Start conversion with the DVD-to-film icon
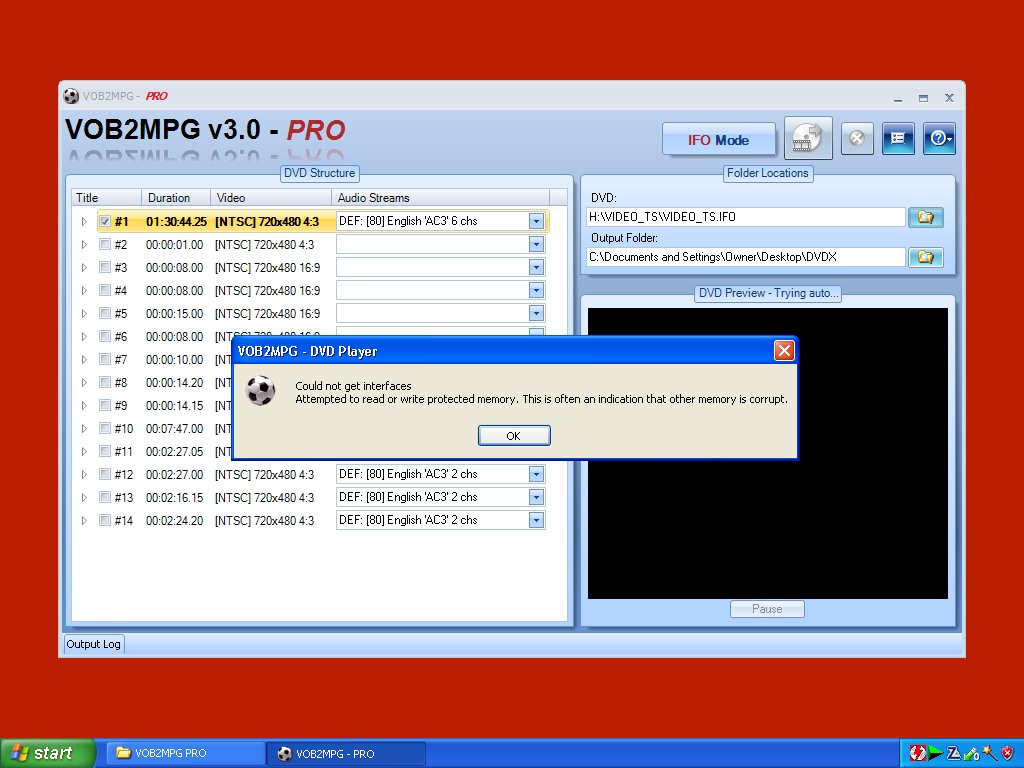Image resolution: width=1024 pixels, height=768 pixels. pos(808,138)
